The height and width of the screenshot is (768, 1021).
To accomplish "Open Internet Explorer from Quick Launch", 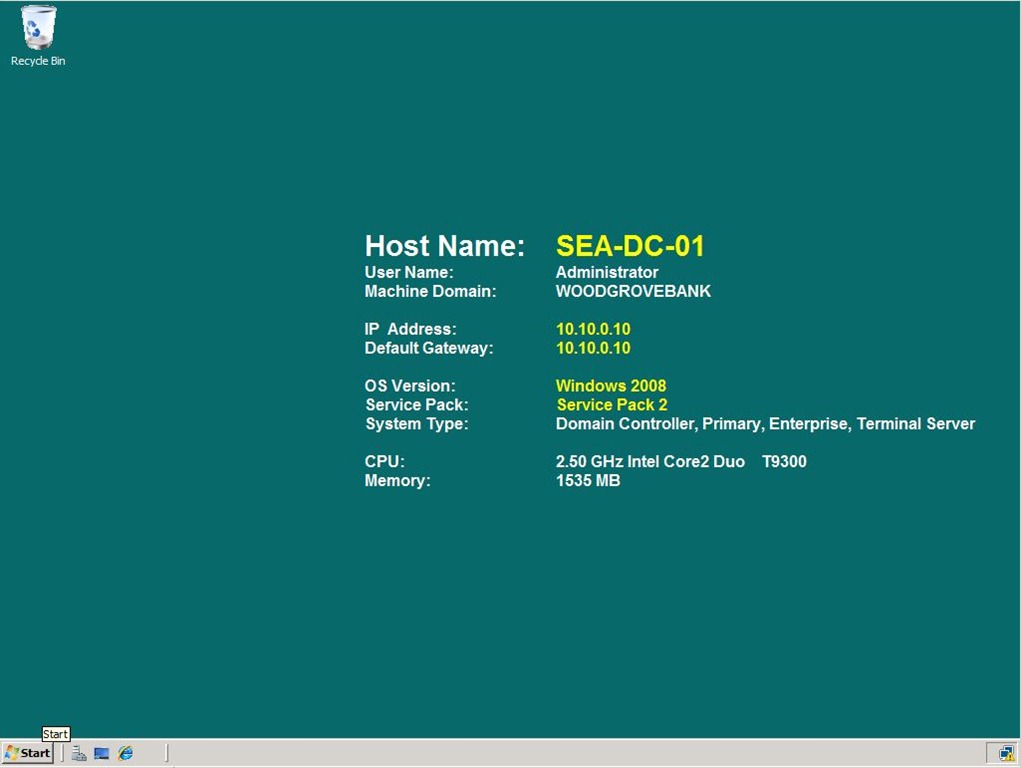I will pos(125,754).
